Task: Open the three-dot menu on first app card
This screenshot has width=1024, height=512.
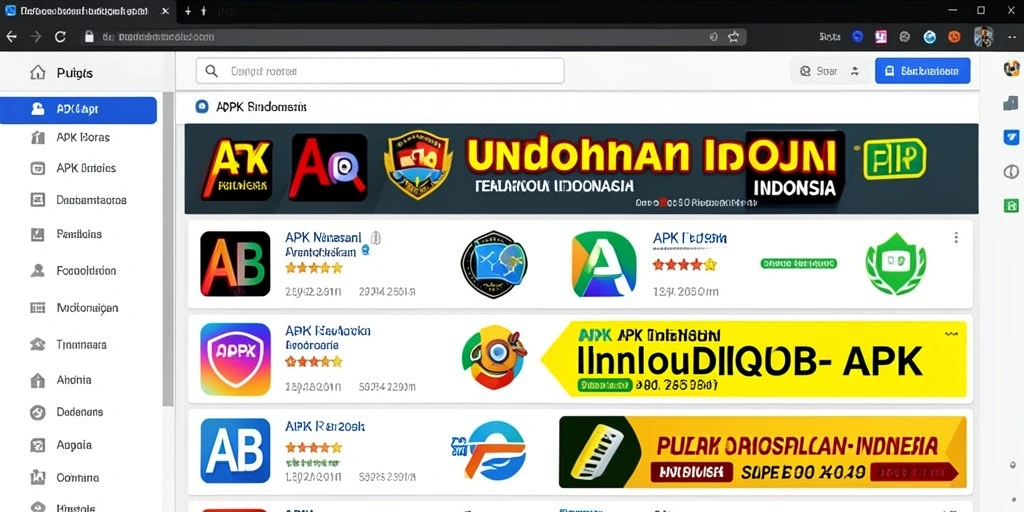Action: point(956,237)
